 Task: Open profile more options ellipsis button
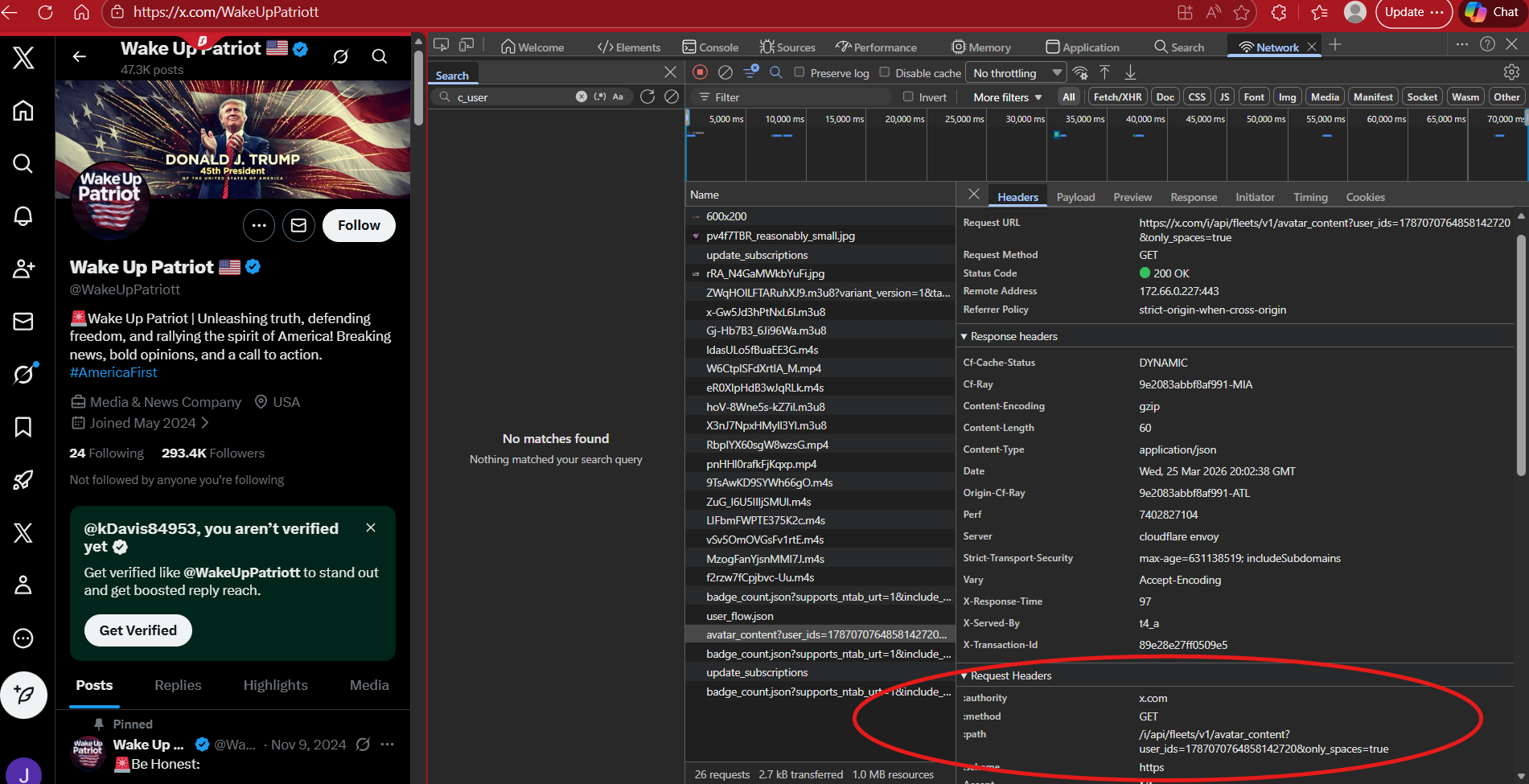[259, 225]
